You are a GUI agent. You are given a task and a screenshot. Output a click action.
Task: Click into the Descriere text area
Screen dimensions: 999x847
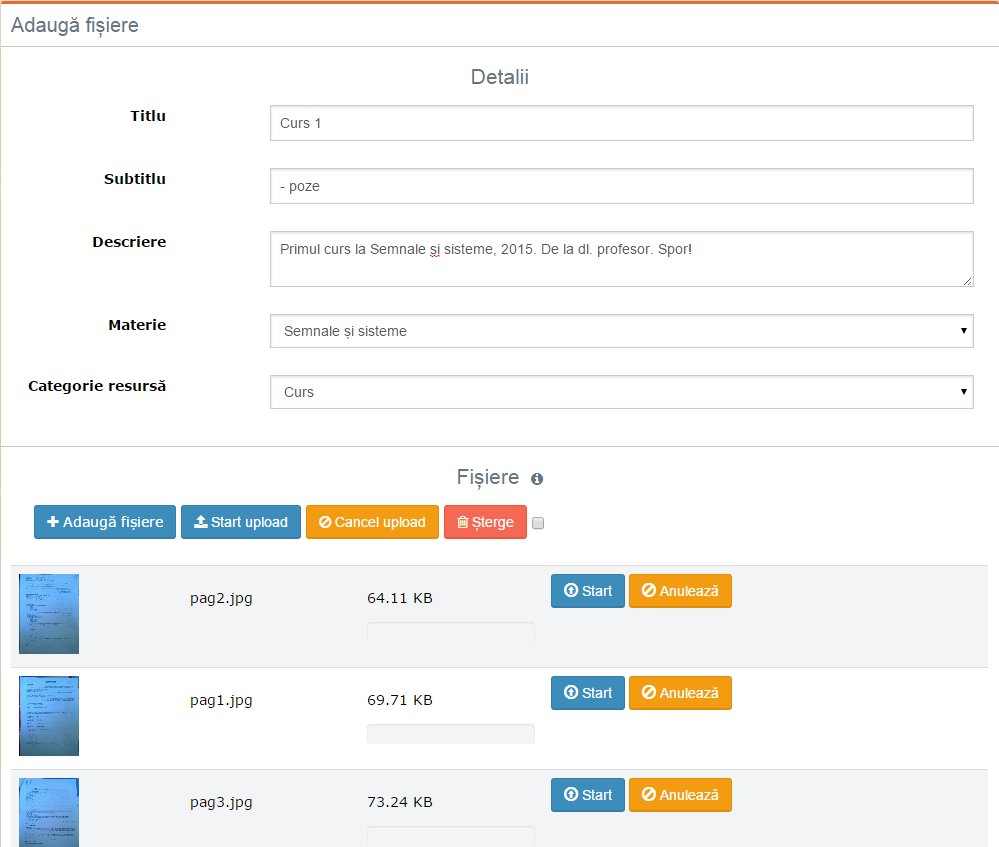[622, 259]
